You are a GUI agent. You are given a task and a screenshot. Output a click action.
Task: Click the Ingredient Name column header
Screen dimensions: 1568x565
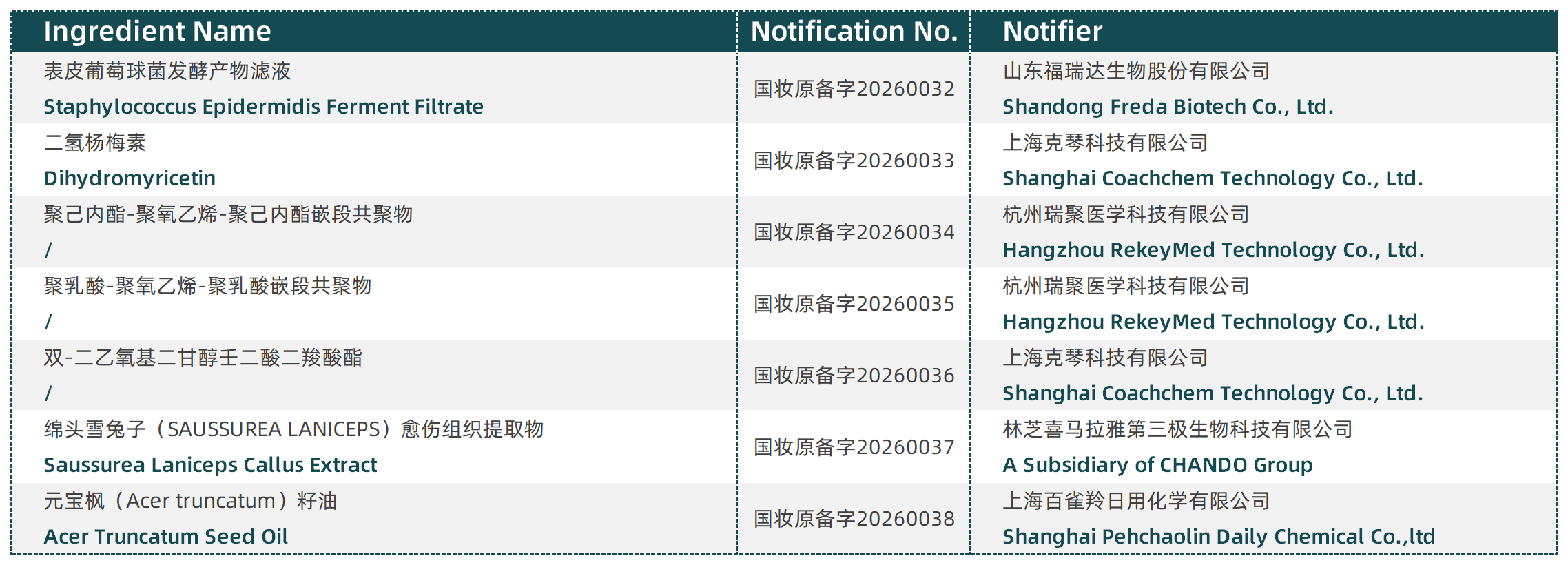(157, 32)
